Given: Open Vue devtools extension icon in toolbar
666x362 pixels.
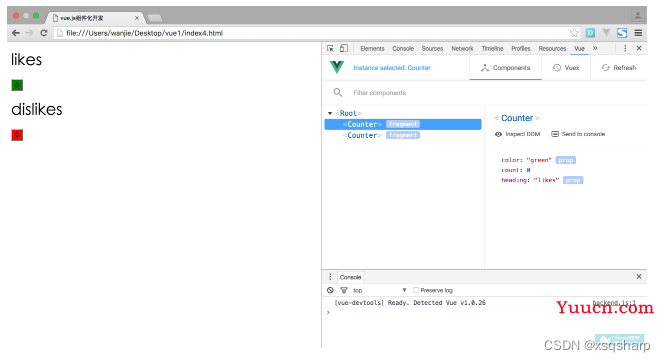Looking at the screenshot, I should (606, 33).
